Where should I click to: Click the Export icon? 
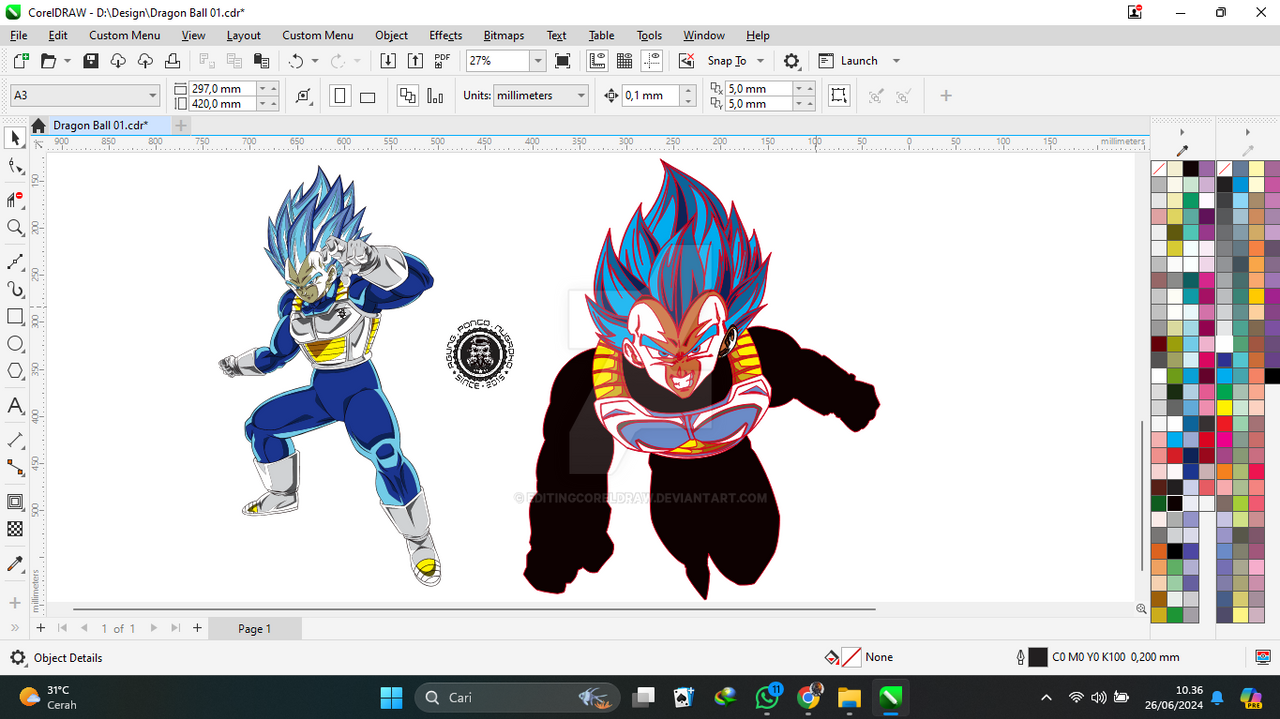(416, 61)
